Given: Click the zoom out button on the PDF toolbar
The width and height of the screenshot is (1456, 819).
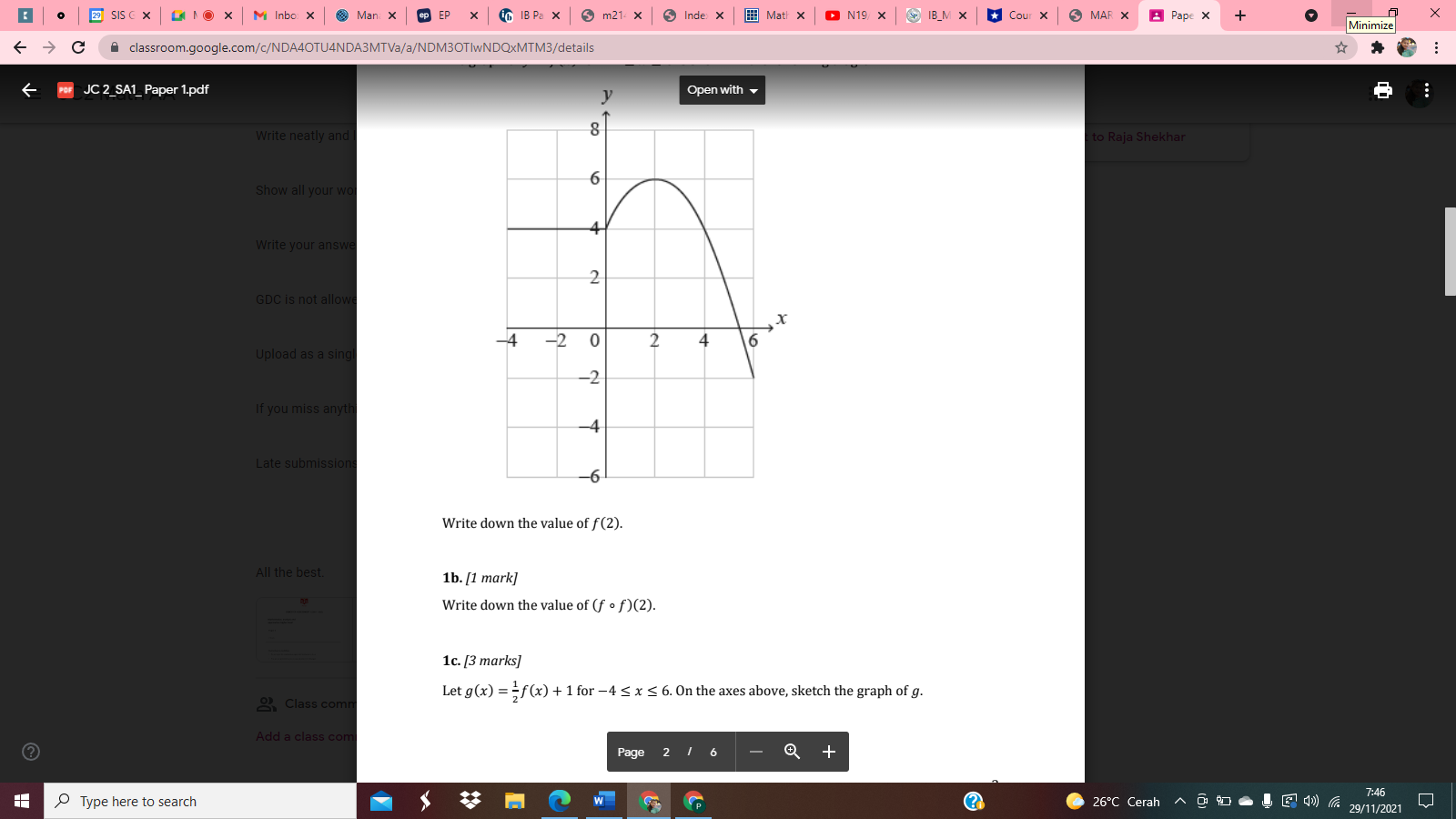Looking at the screenshot, I should [754, 752].
